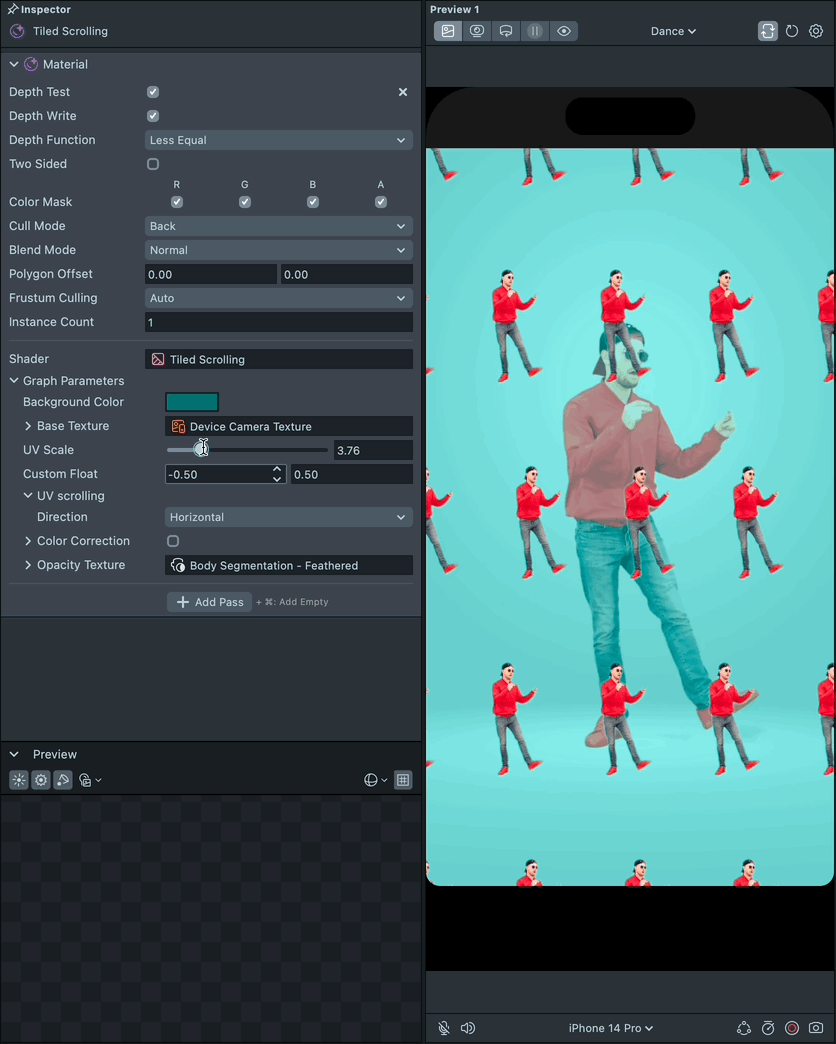Click the muted microphone icon
The image size is (836, 1044).
tap(444, 1028)
